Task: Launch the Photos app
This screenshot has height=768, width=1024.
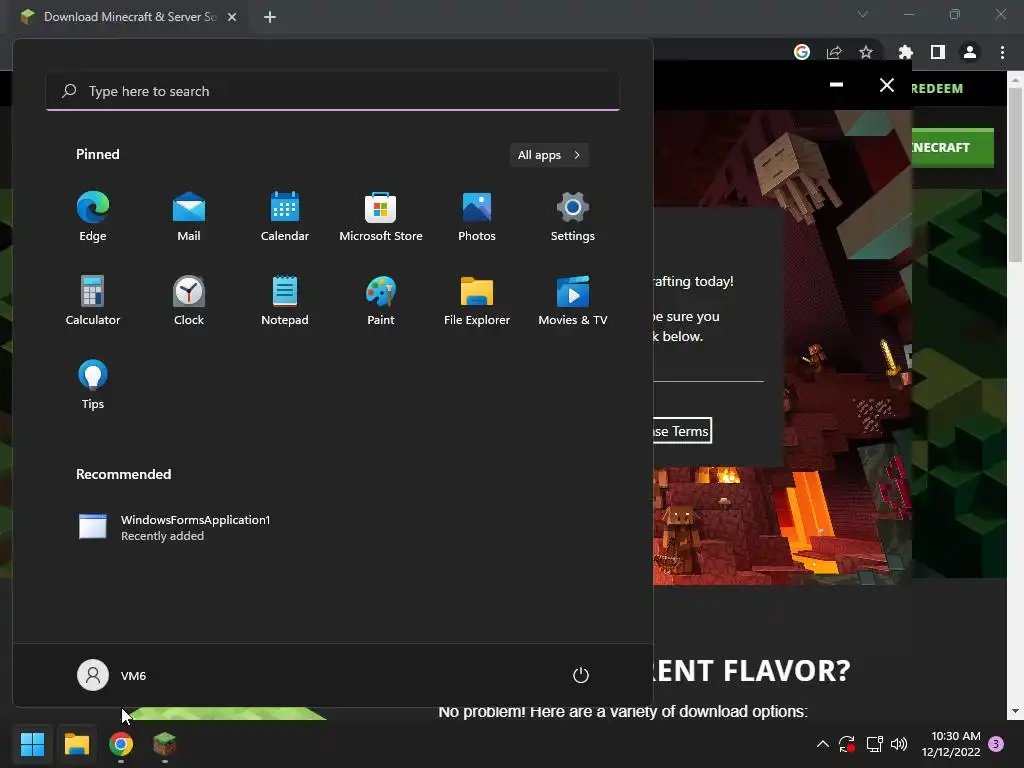Action: click(477, 217)
